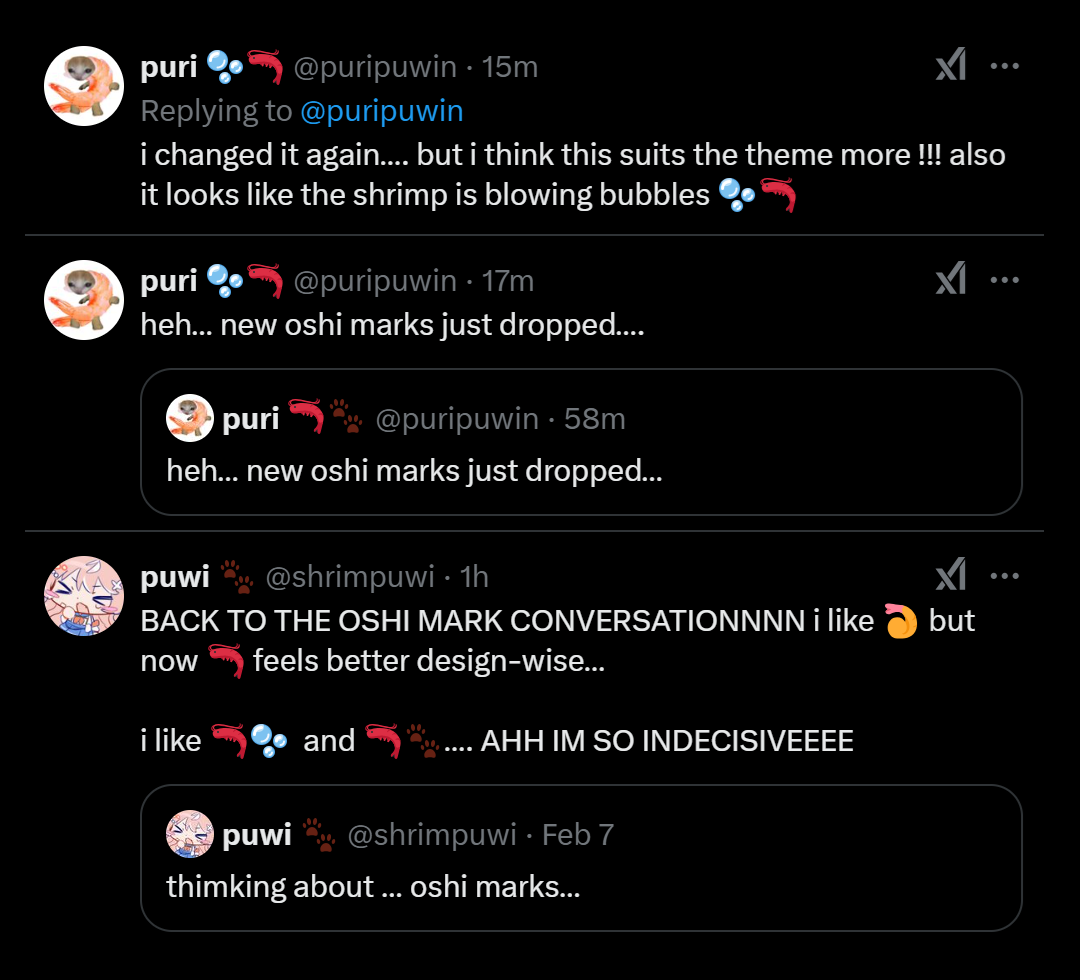Open the quoted 58m puri tweet text
The image size is (1080, 980).
[414, 471]
